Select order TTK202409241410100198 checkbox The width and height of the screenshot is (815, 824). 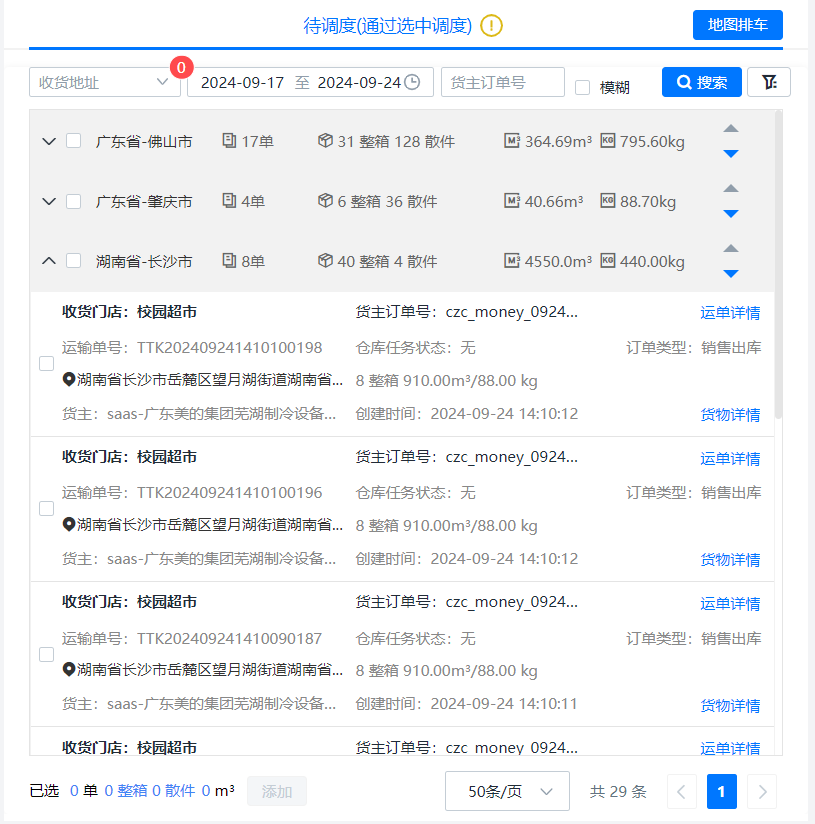[x=46, y=363]
